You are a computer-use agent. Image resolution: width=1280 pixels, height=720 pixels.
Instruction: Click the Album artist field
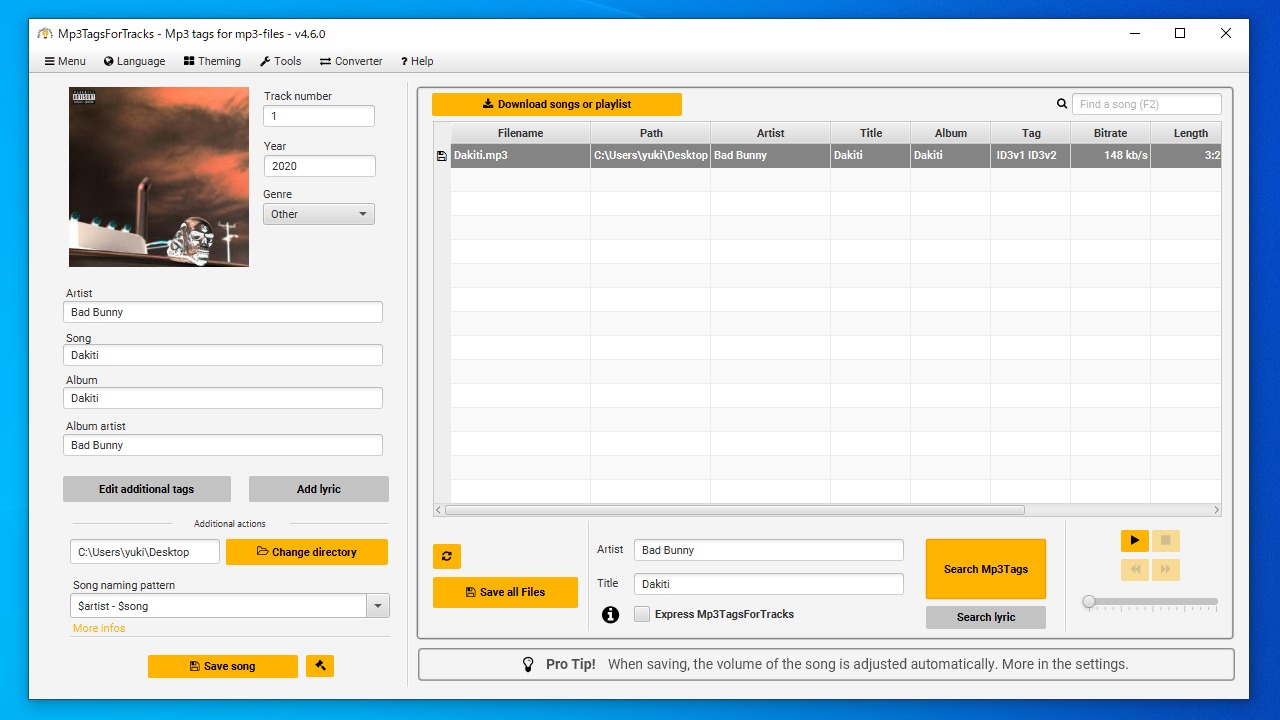click(223, 445)
